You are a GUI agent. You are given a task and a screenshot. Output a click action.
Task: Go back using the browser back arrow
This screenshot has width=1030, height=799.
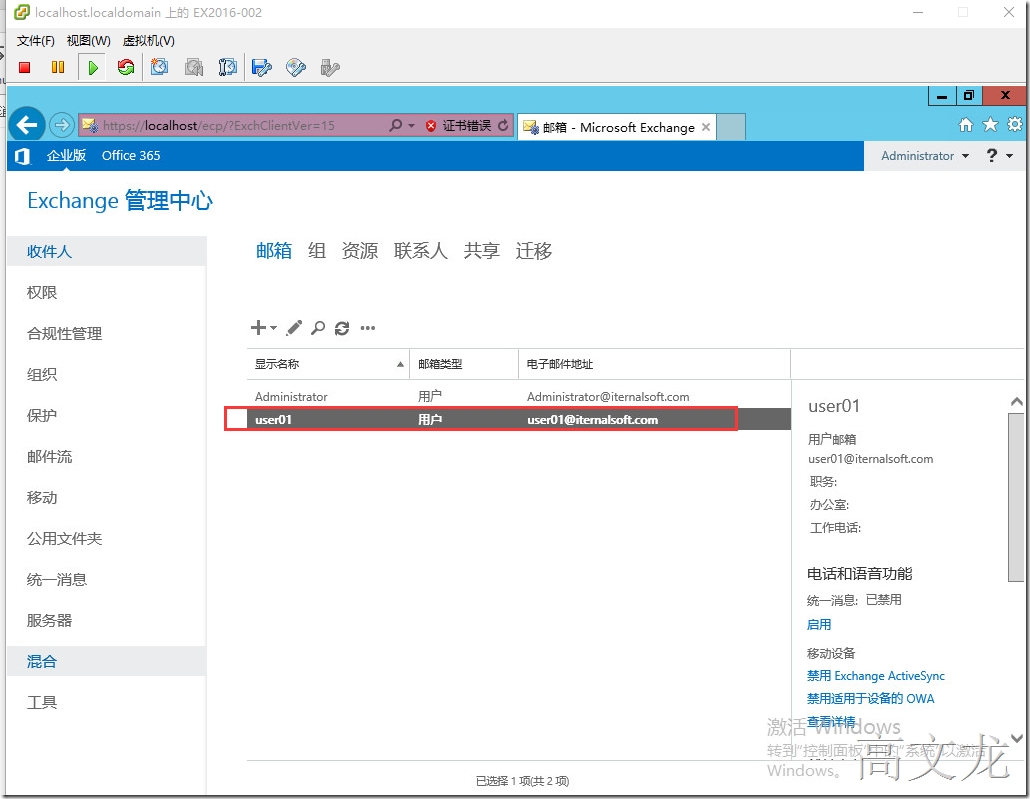pyautogui.click(x=27, y=124)
